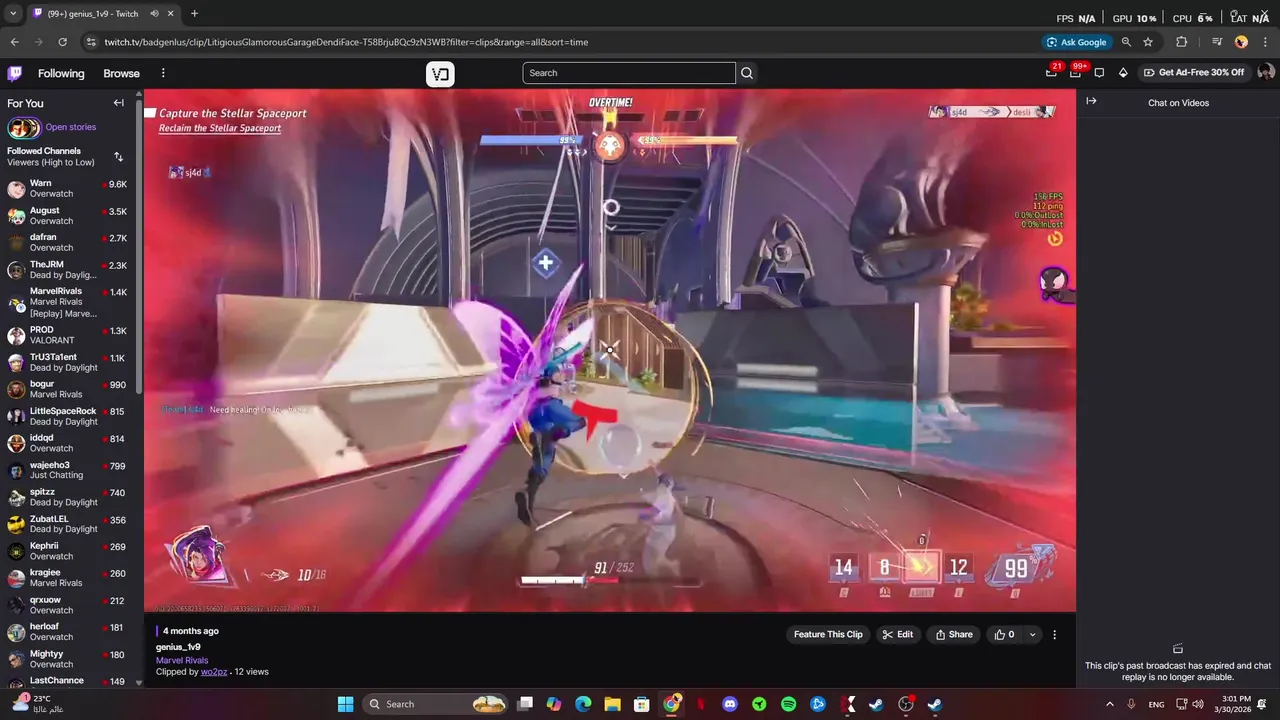Click the Open stories link
1280x720 pixels.
(71, 127)
